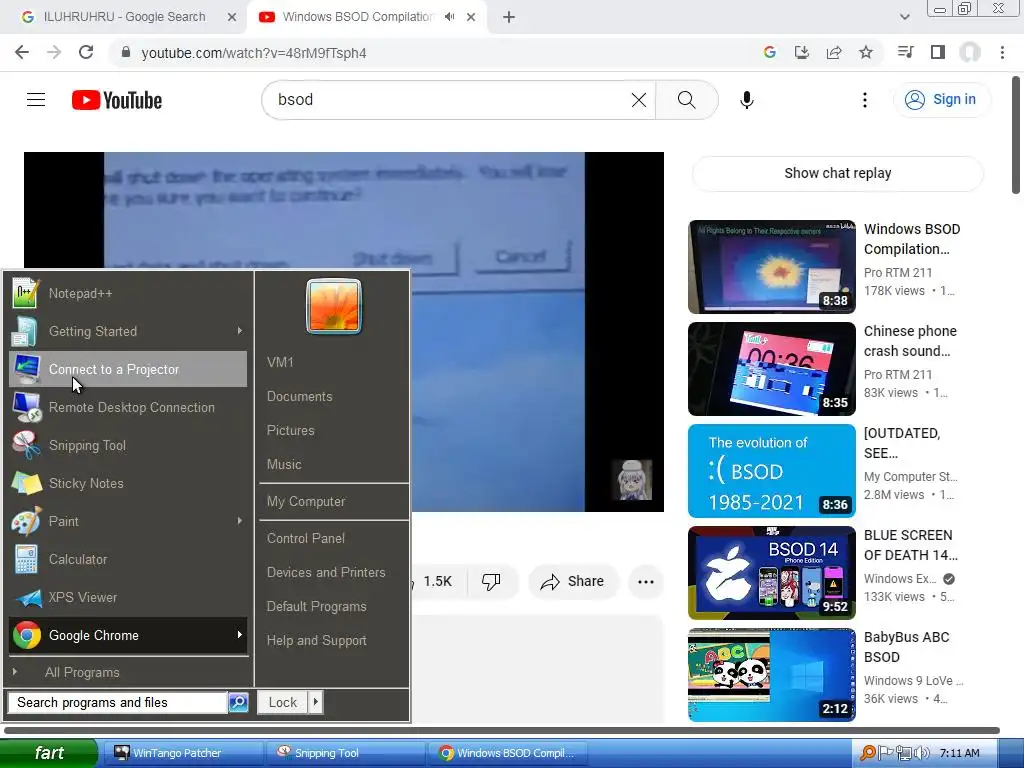
Task: Switch to Windows BSOD Compil... taskbar button
Action: [507, 753]
